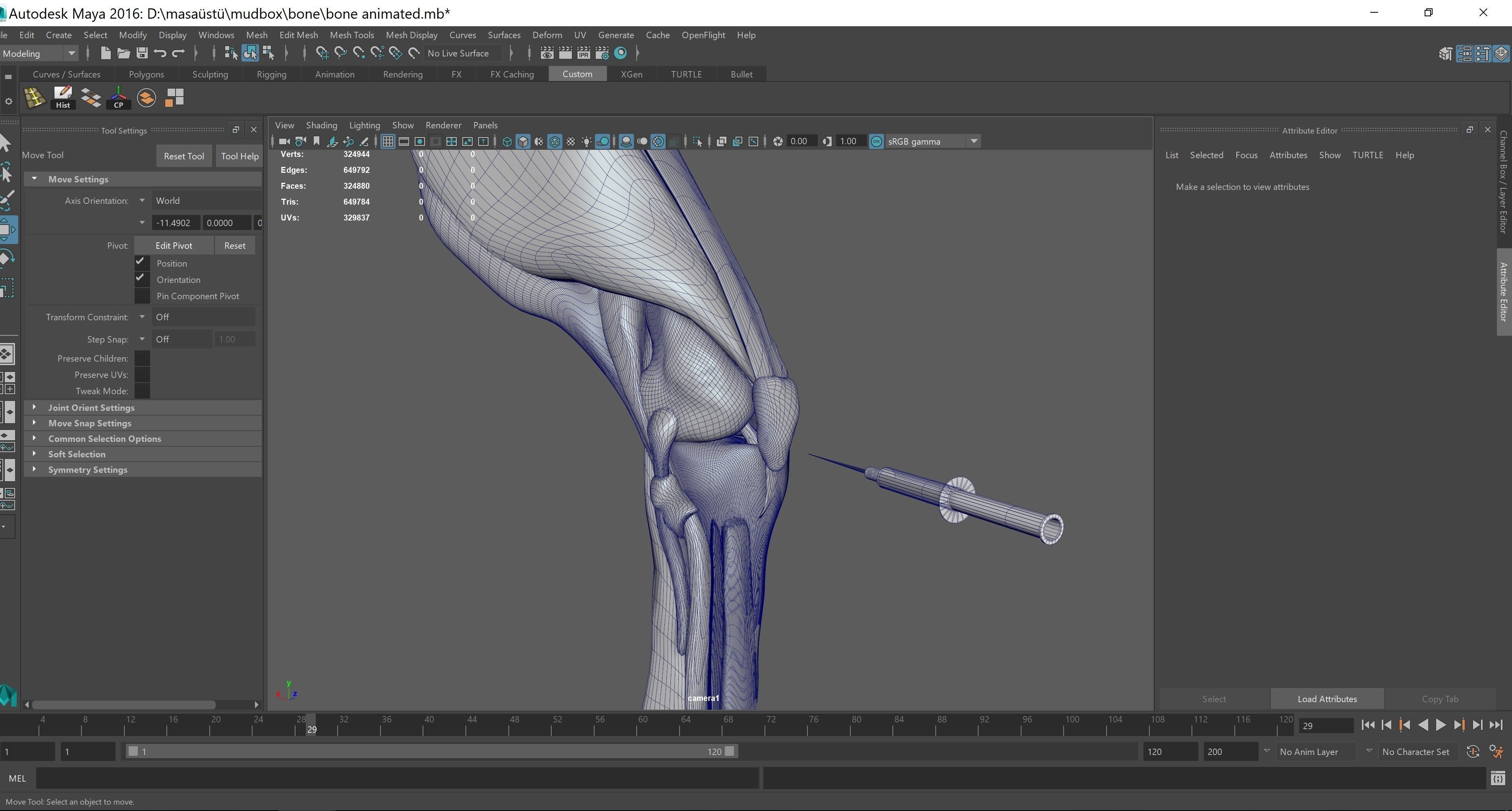
Task: Open viewport Shading menu
Action: (321, 126)
